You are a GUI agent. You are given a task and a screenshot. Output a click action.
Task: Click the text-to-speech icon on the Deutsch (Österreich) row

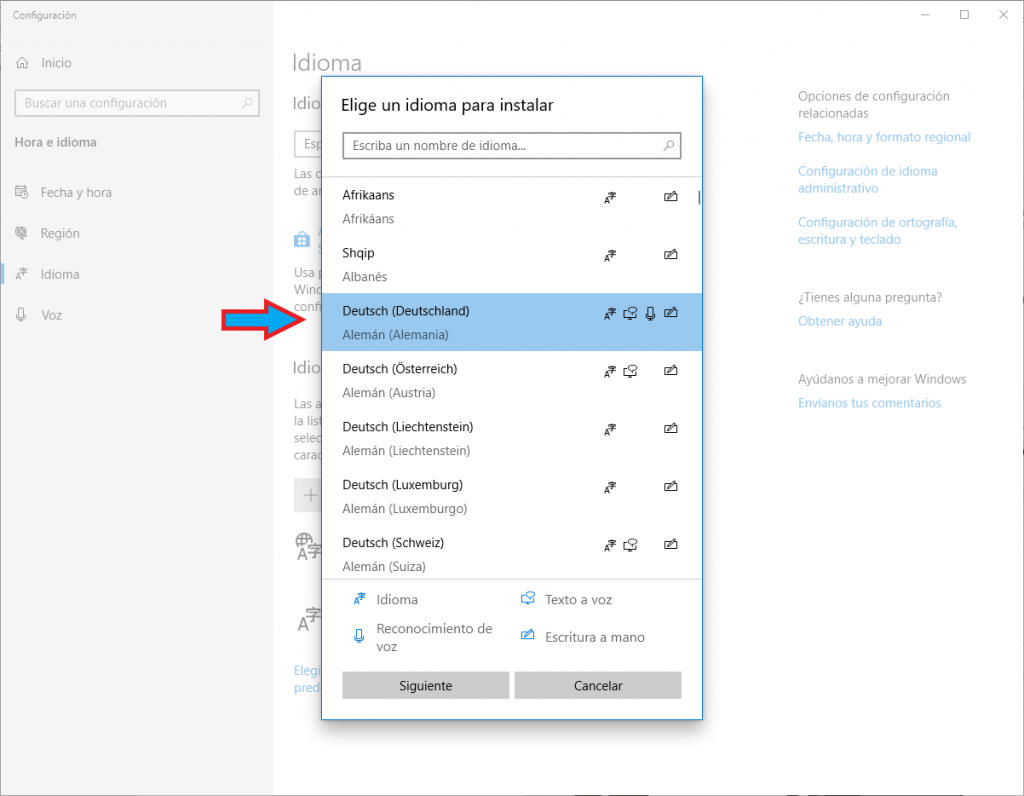click(x=630, y=372)
